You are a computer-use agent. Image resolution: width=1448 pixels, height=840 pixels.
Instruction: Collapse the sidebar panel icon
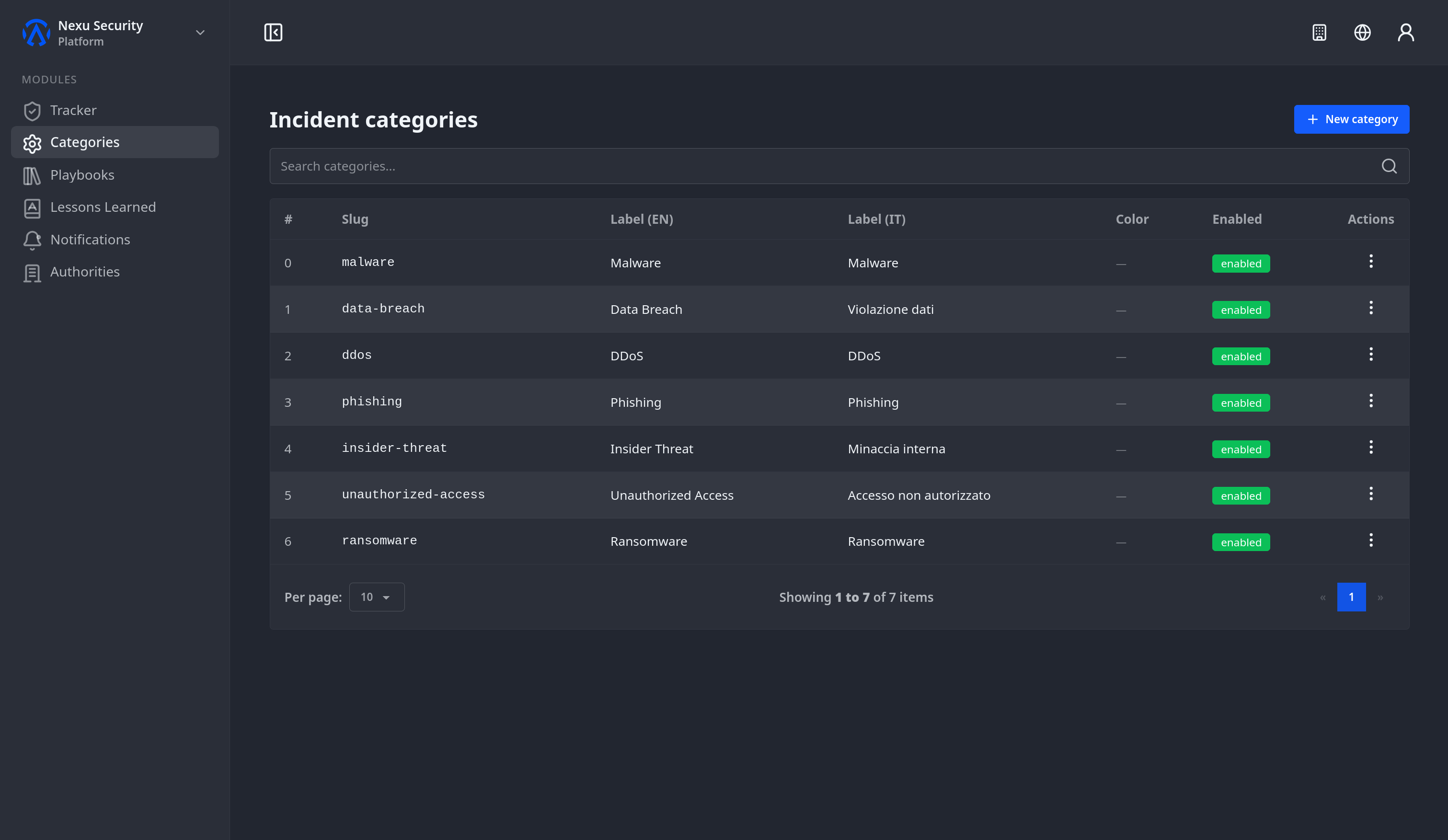273,32
